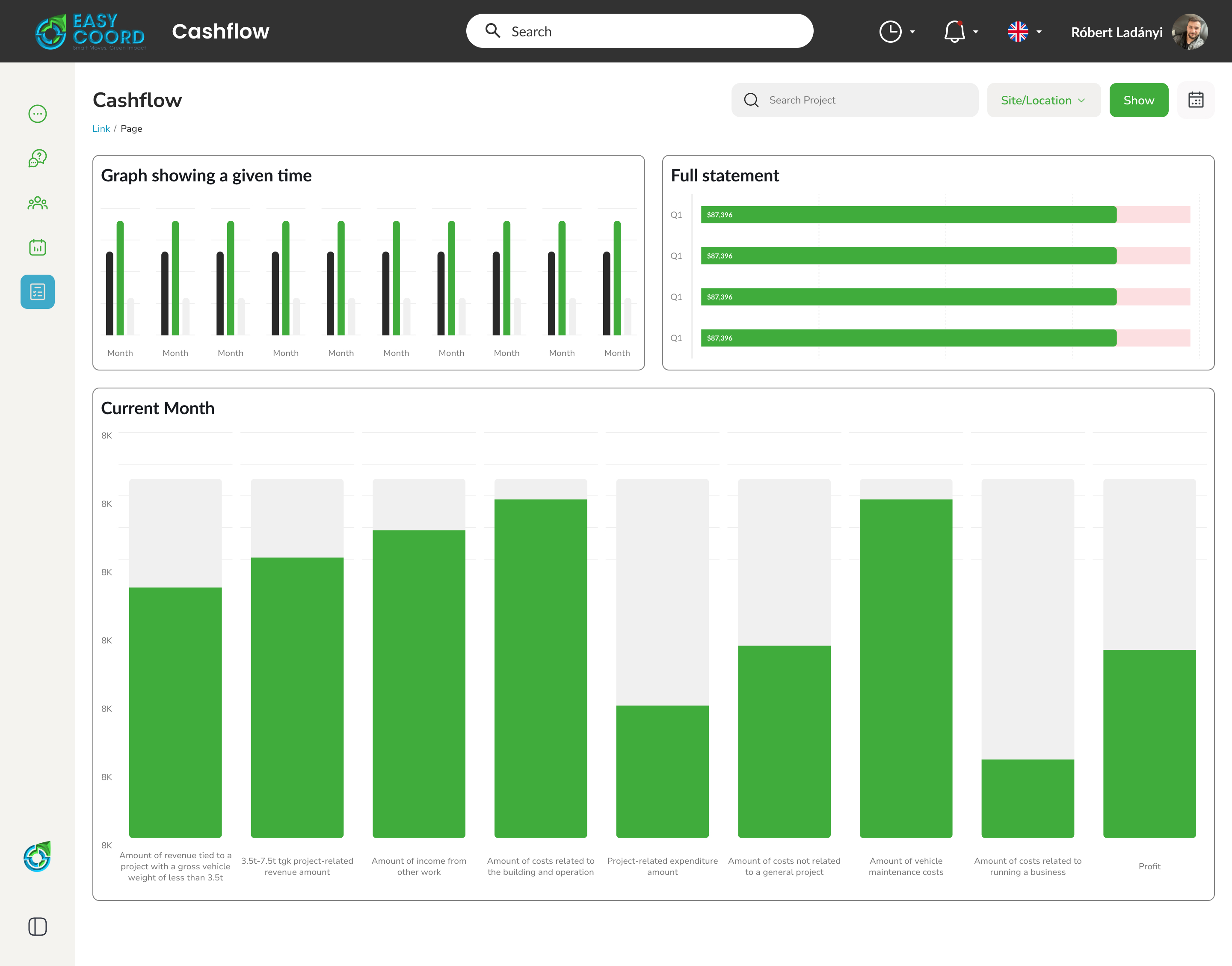Open the help chat sidebar icon

[x=37, y=158]
